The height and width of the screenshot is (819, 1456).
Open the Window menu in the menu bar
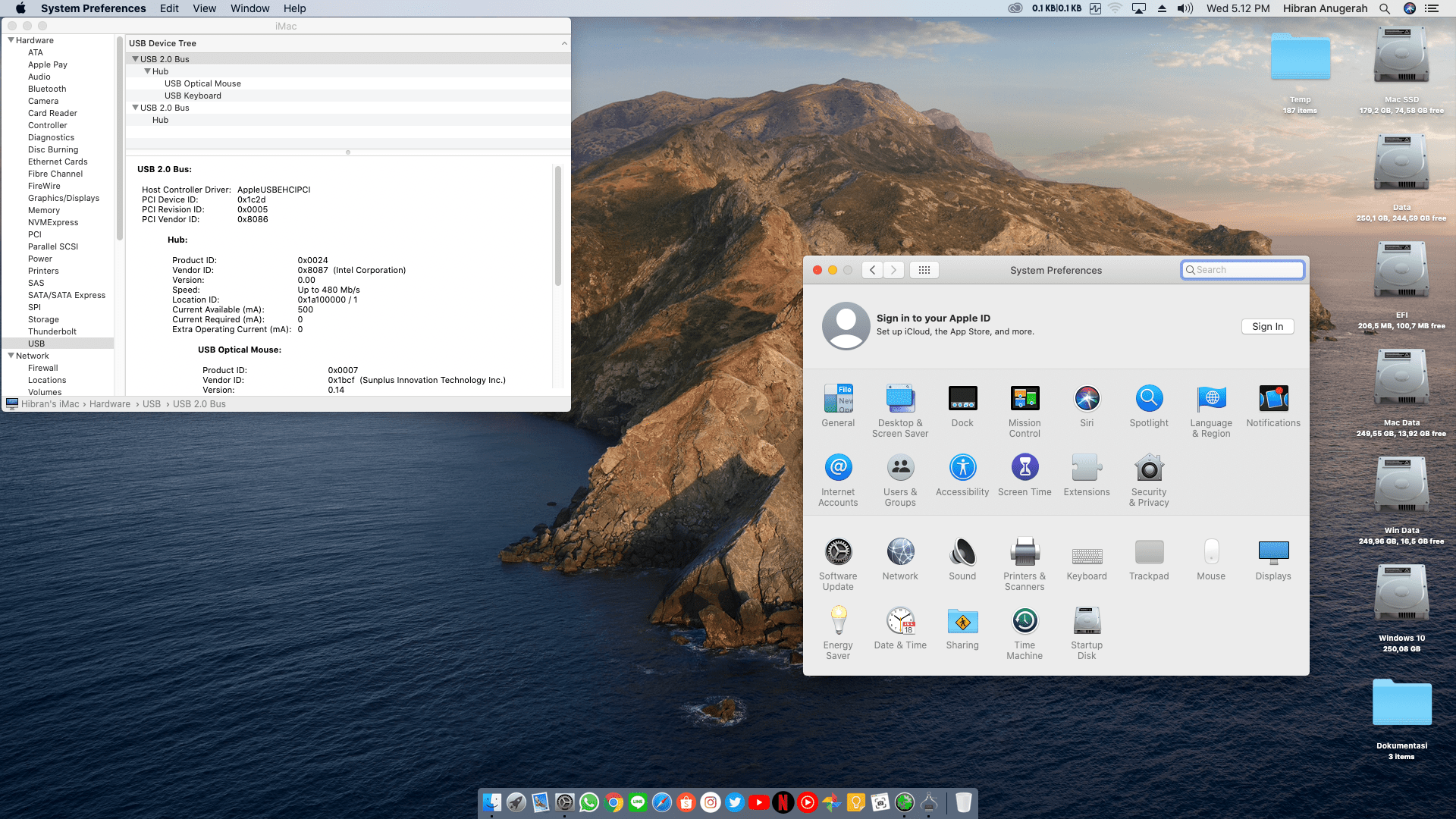click(249, 8)
